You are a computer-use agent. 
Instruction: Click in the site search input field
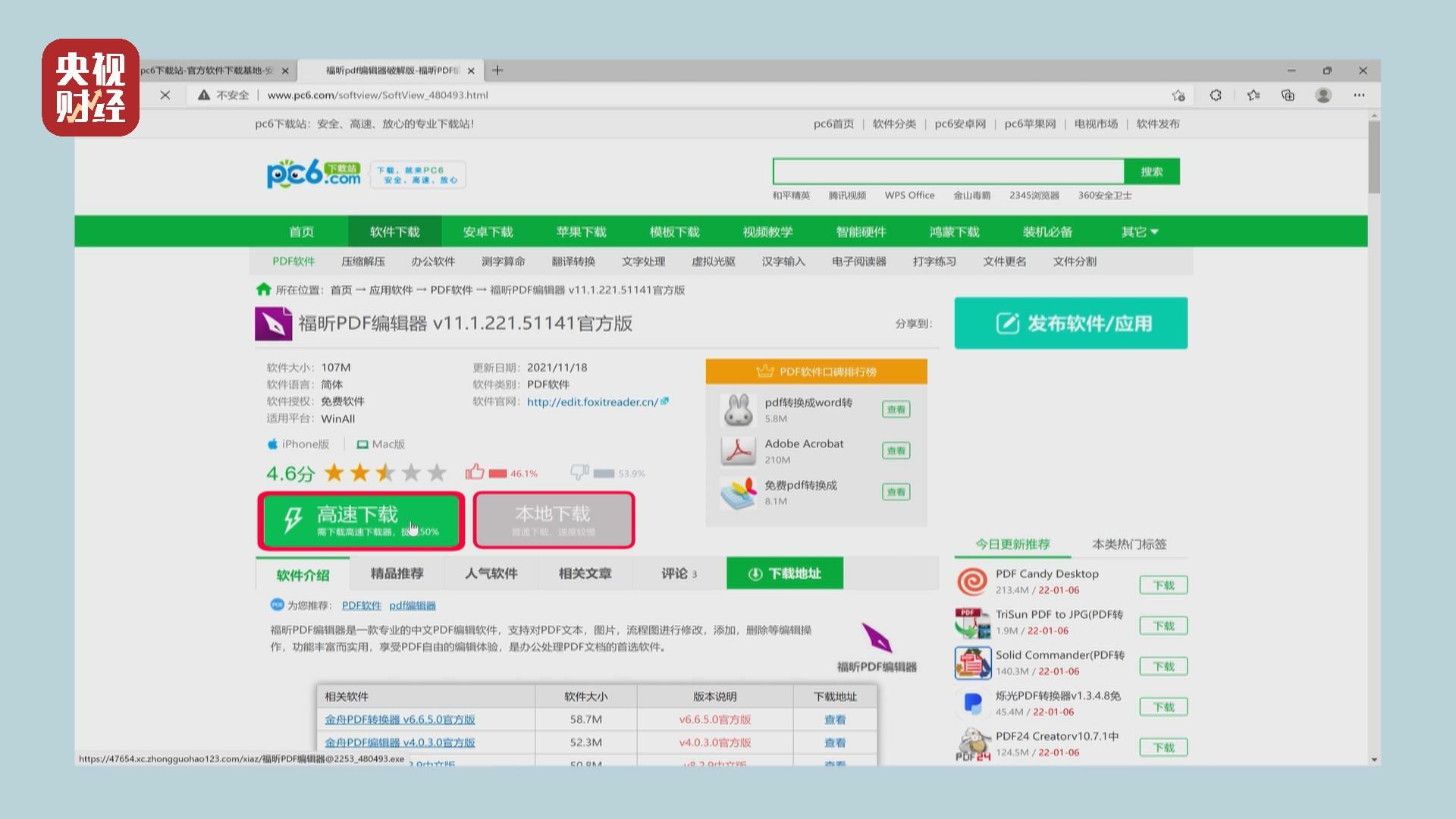click(949, 171)
